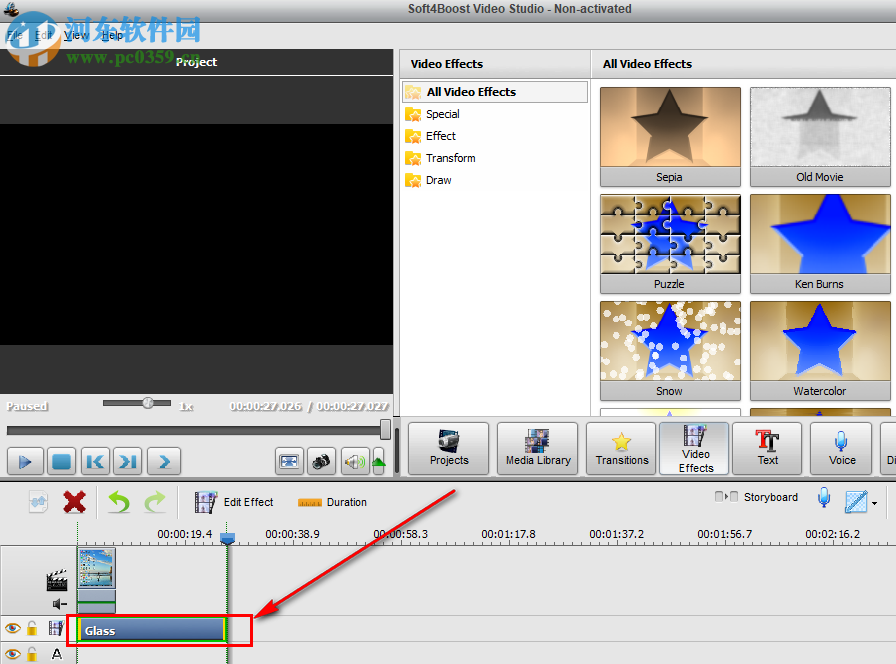Delete selection with the red X icon

pyautogui.click(x=74, y=502)
